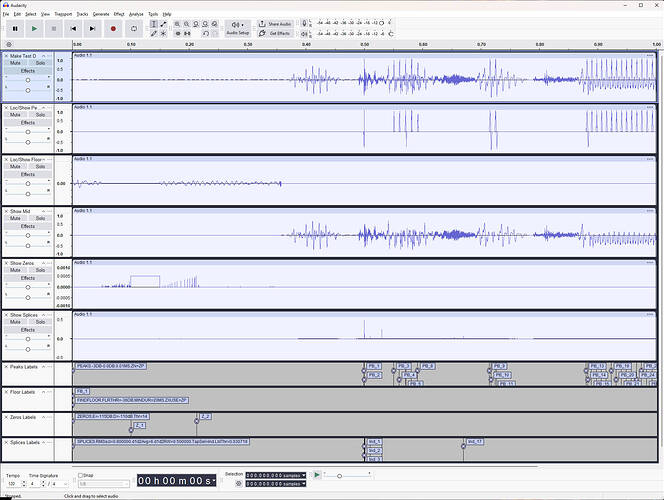
Task: Open the Generate menu
Action: click(x=101, y=14)
